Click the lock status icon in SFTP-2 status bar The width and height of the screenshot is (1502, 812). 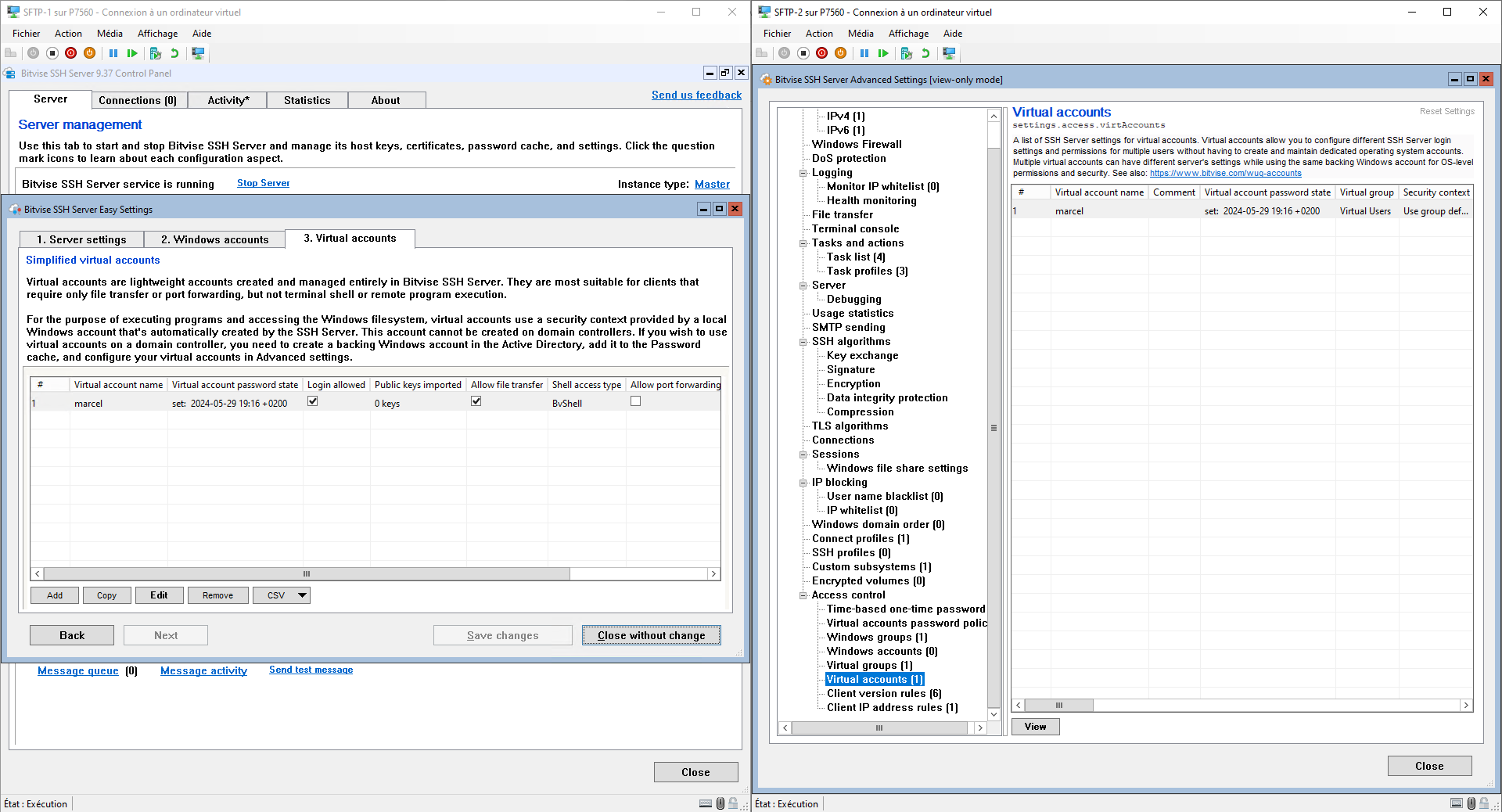[1484, 803]
